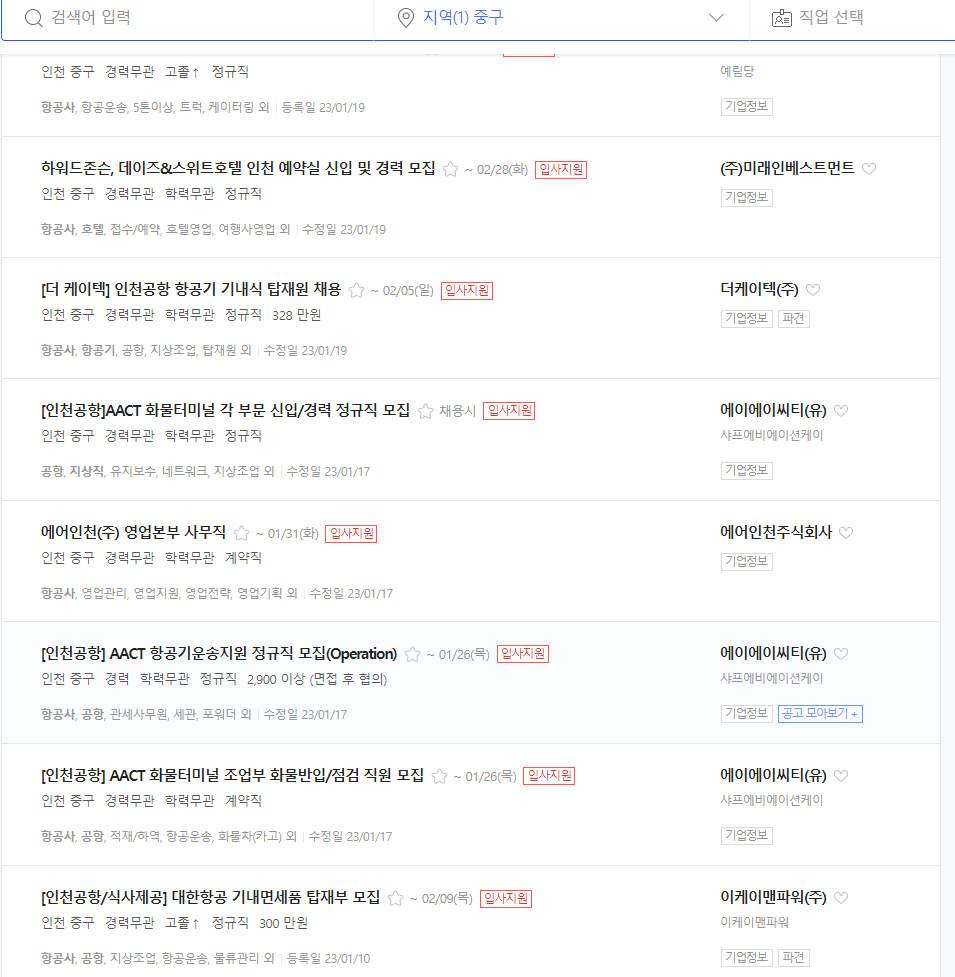
Task: Apply with 입사지원 for 에어인천 사무직
Action: [351, 533]
